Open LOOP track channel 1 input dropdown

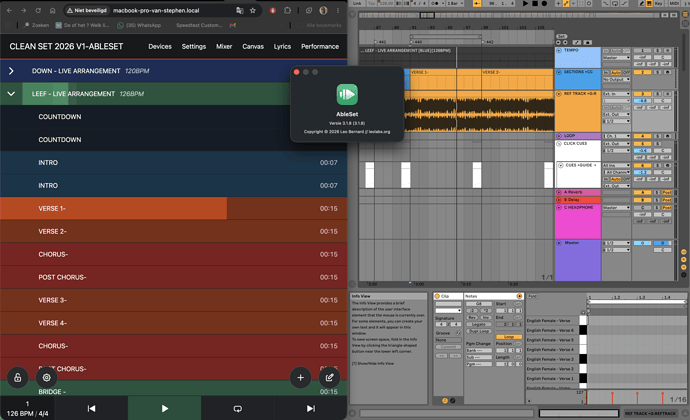[x=616, y=136]
